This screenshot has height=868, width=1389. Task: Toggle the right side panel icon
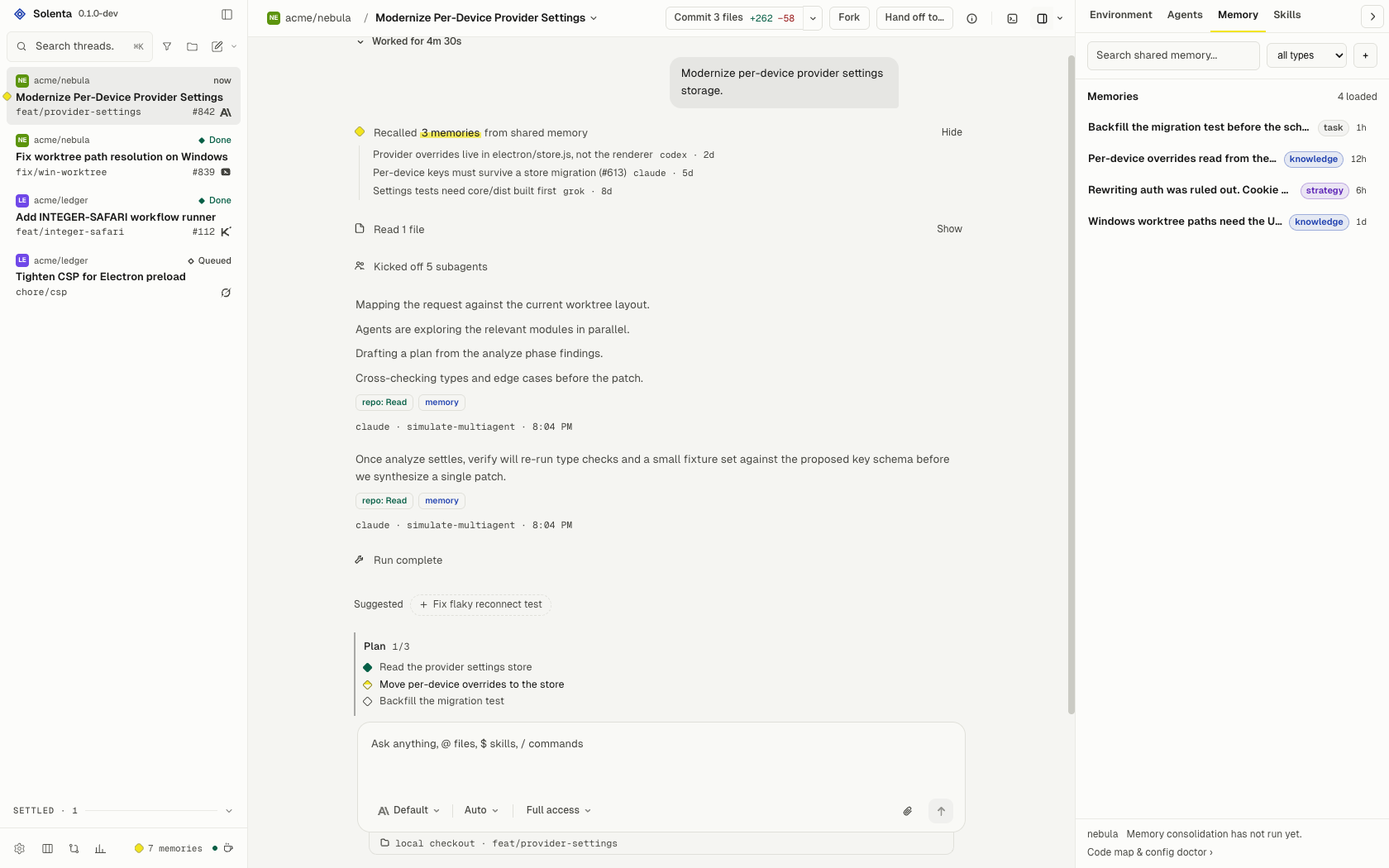click(1043, 18)
